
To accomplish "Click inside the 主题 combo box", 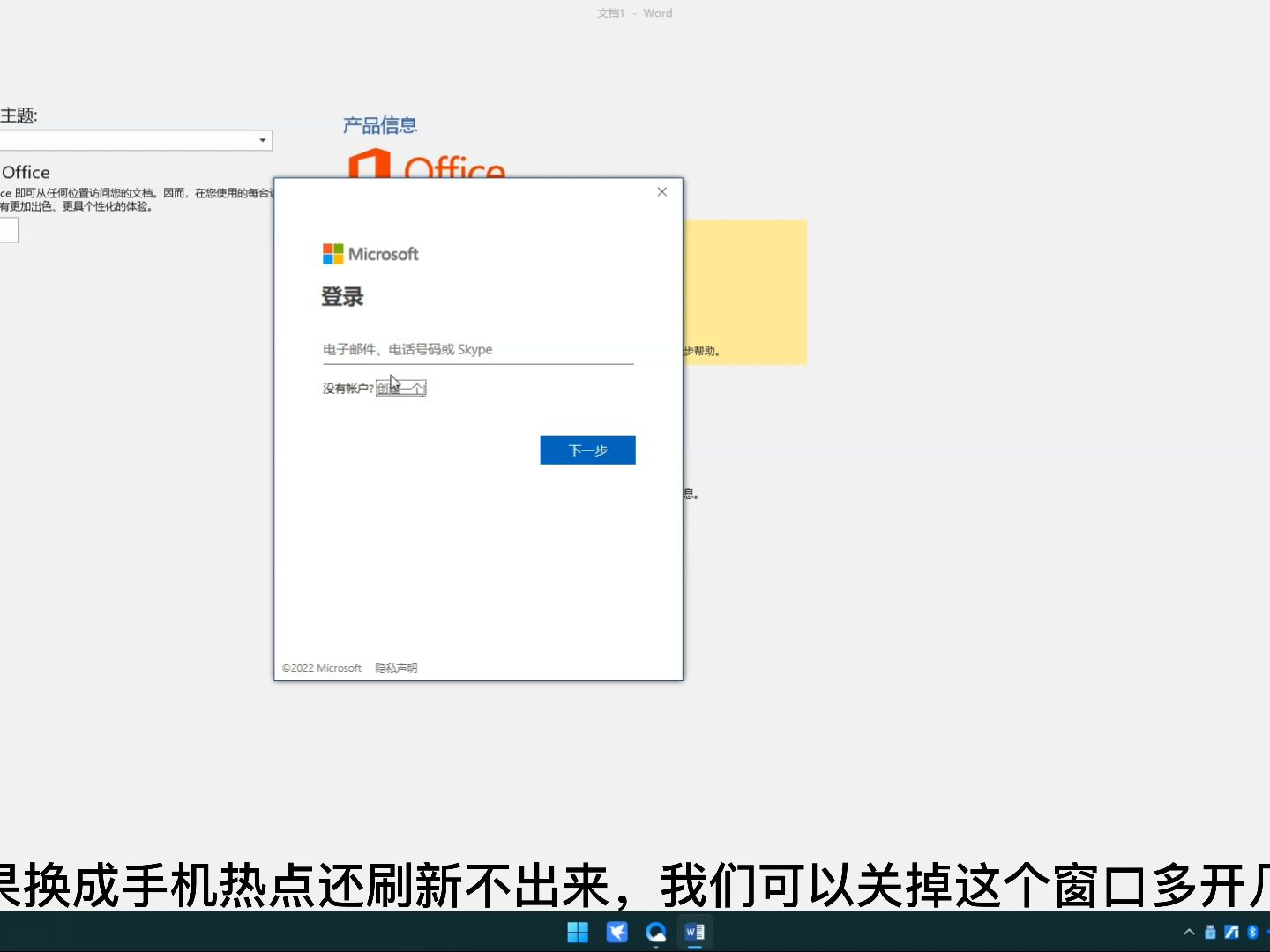I will (132, 140).
